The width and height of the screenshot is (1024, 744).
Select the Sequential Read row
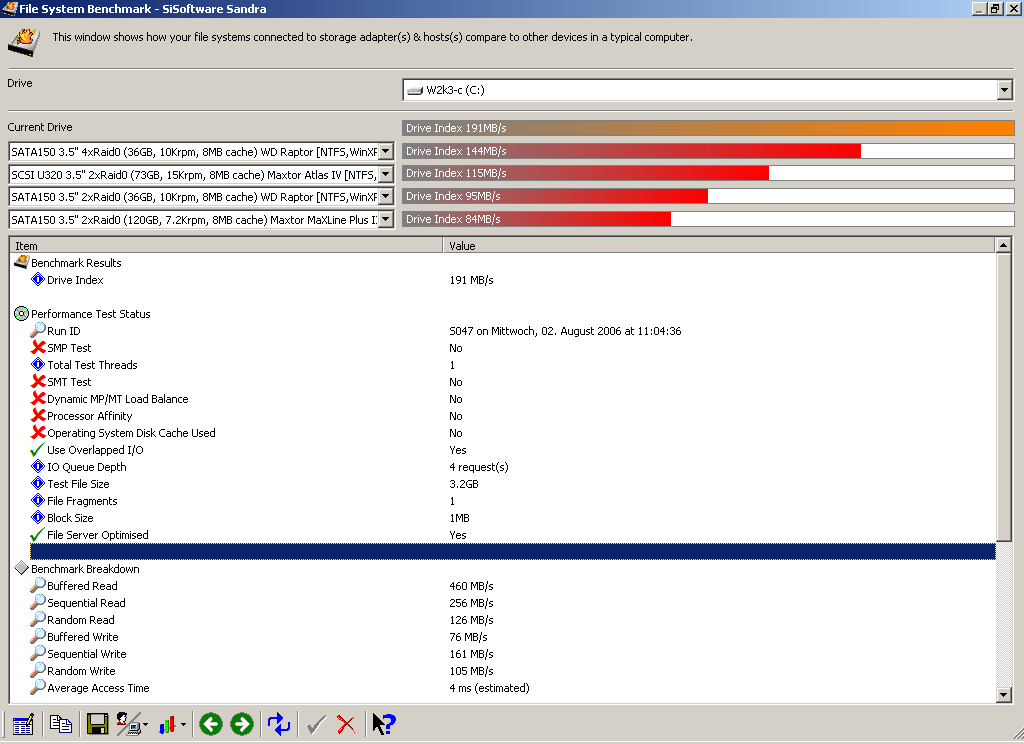[x=503, y=602]
